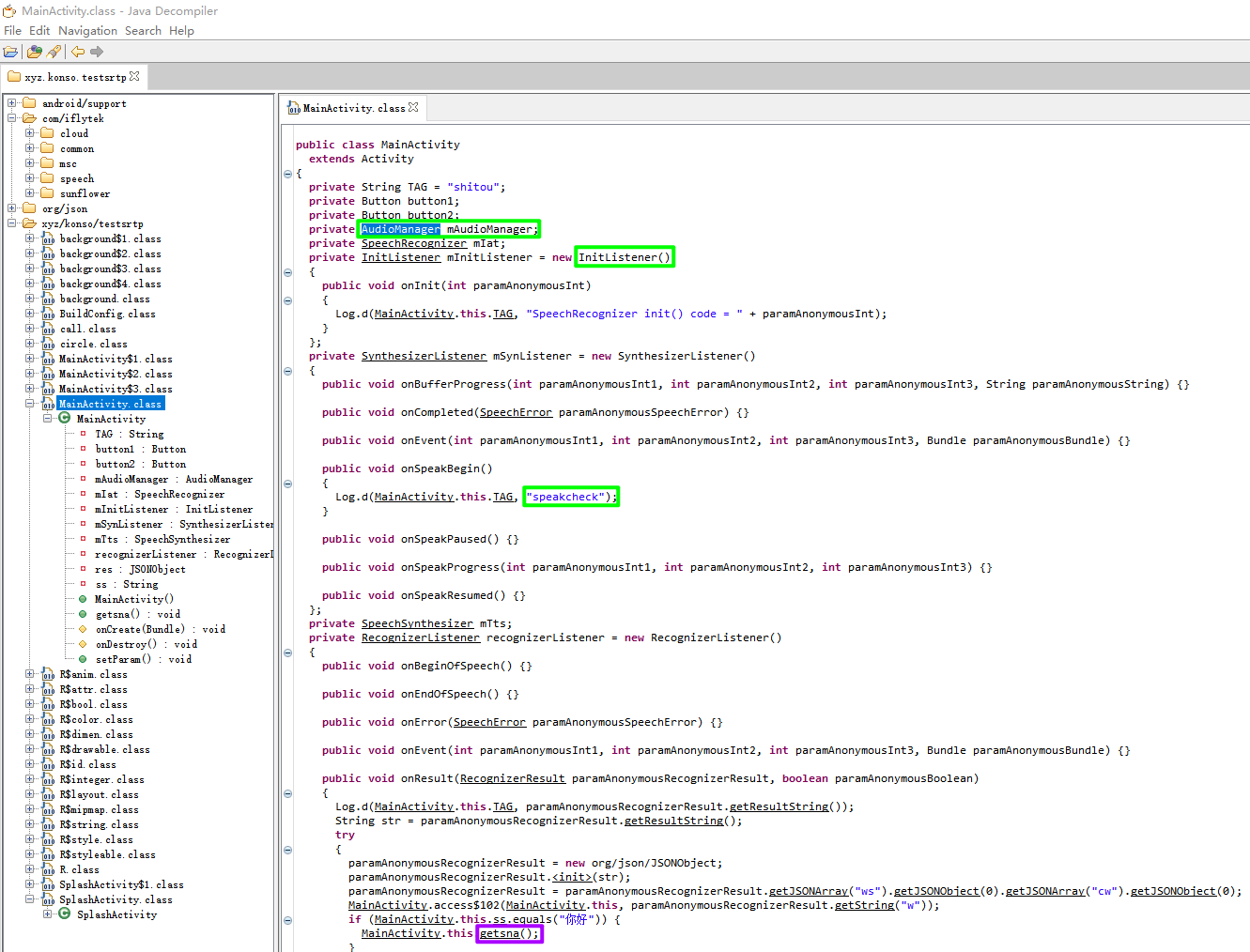Screen dimensions: 1250x952
Task: Collapse the com/iflytek package node
Action: coord(12,118)
